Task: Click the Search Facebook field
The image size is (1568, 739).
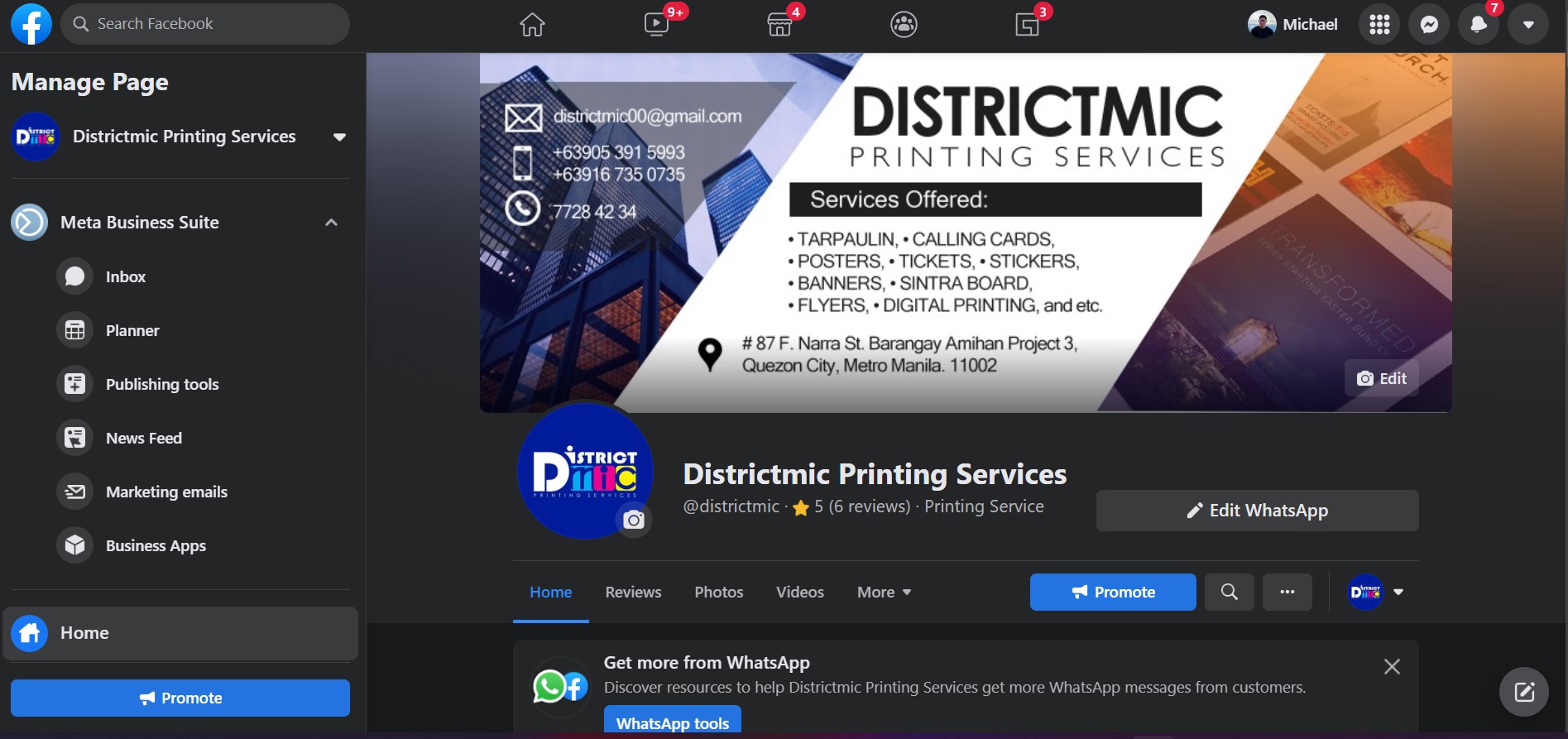Action: tap(205, 24)
